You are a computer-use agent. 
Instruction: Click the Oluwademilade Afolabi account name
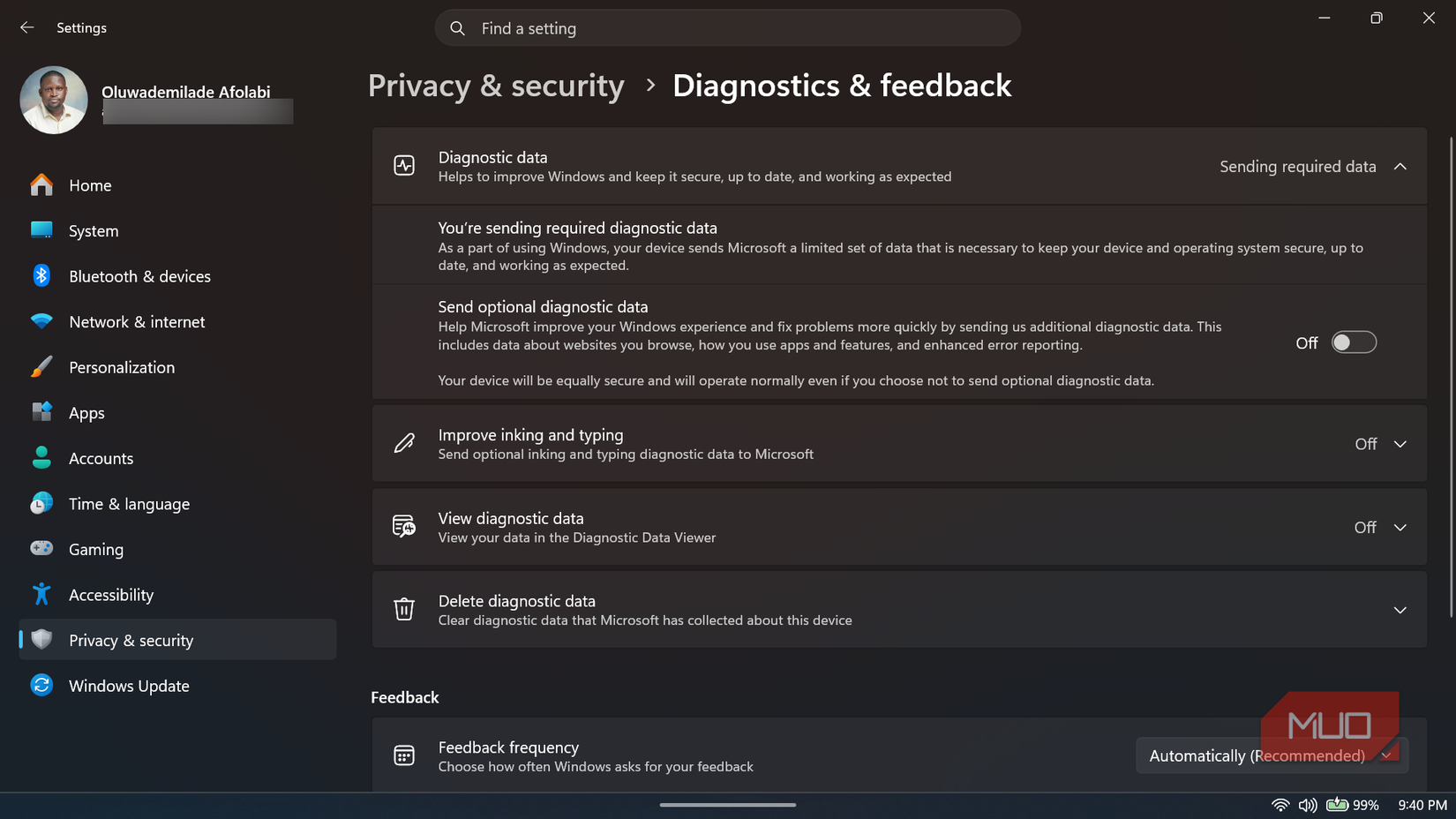tap(185, 92)
